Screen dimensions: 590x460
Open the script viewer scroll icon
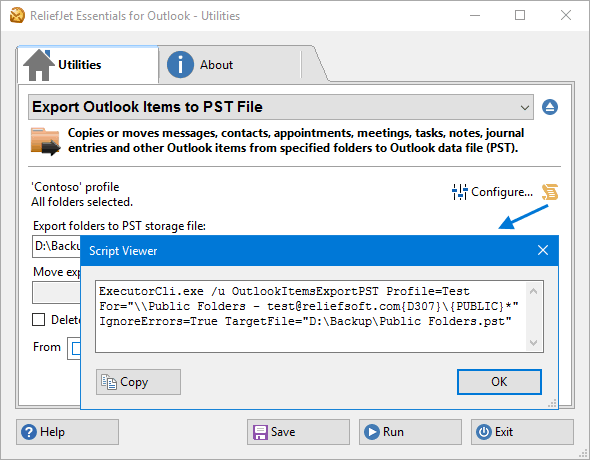tap(550, 192)
